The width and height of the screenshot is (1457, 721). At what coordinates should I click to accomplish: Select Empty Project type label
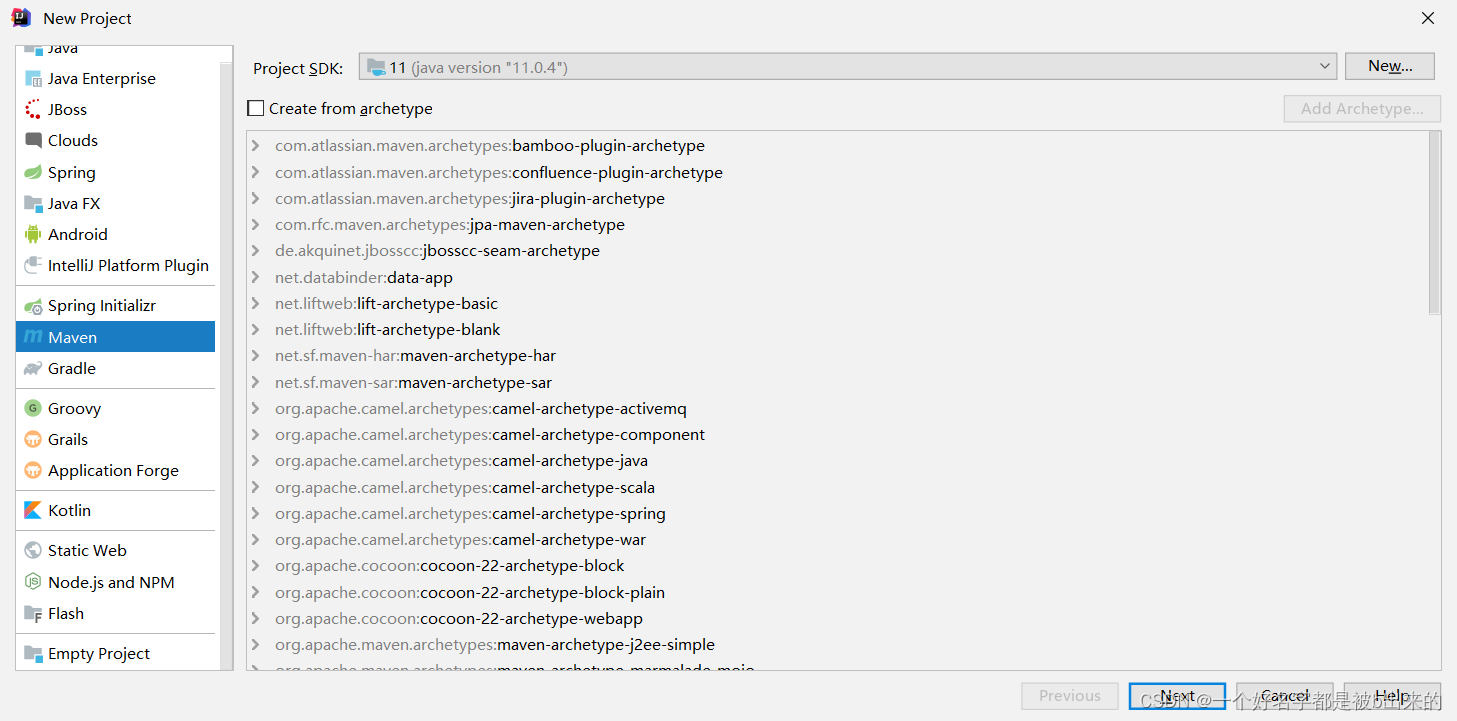[99, 654]
